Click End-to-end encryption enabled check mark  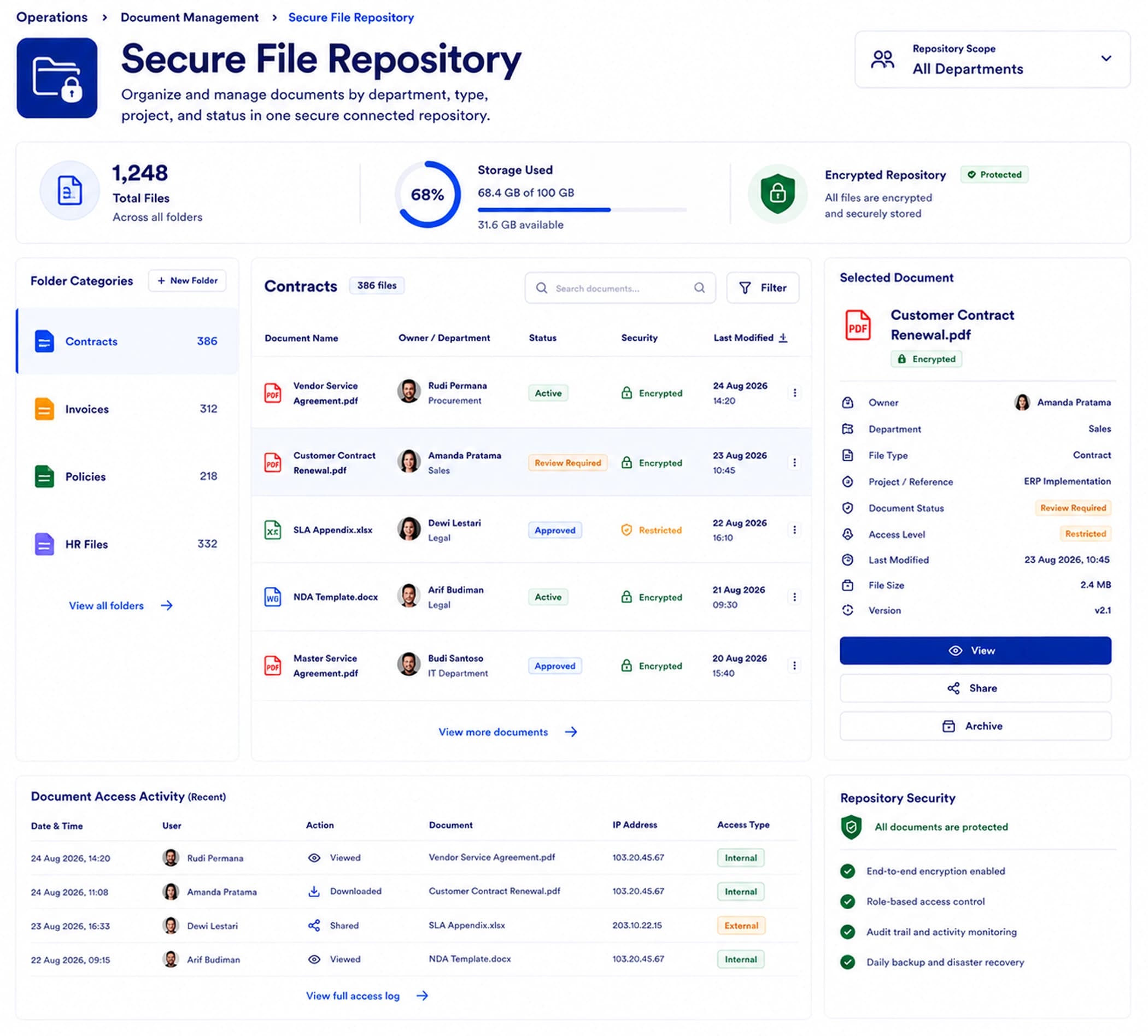pyautogui.click(x=847, y=871)
